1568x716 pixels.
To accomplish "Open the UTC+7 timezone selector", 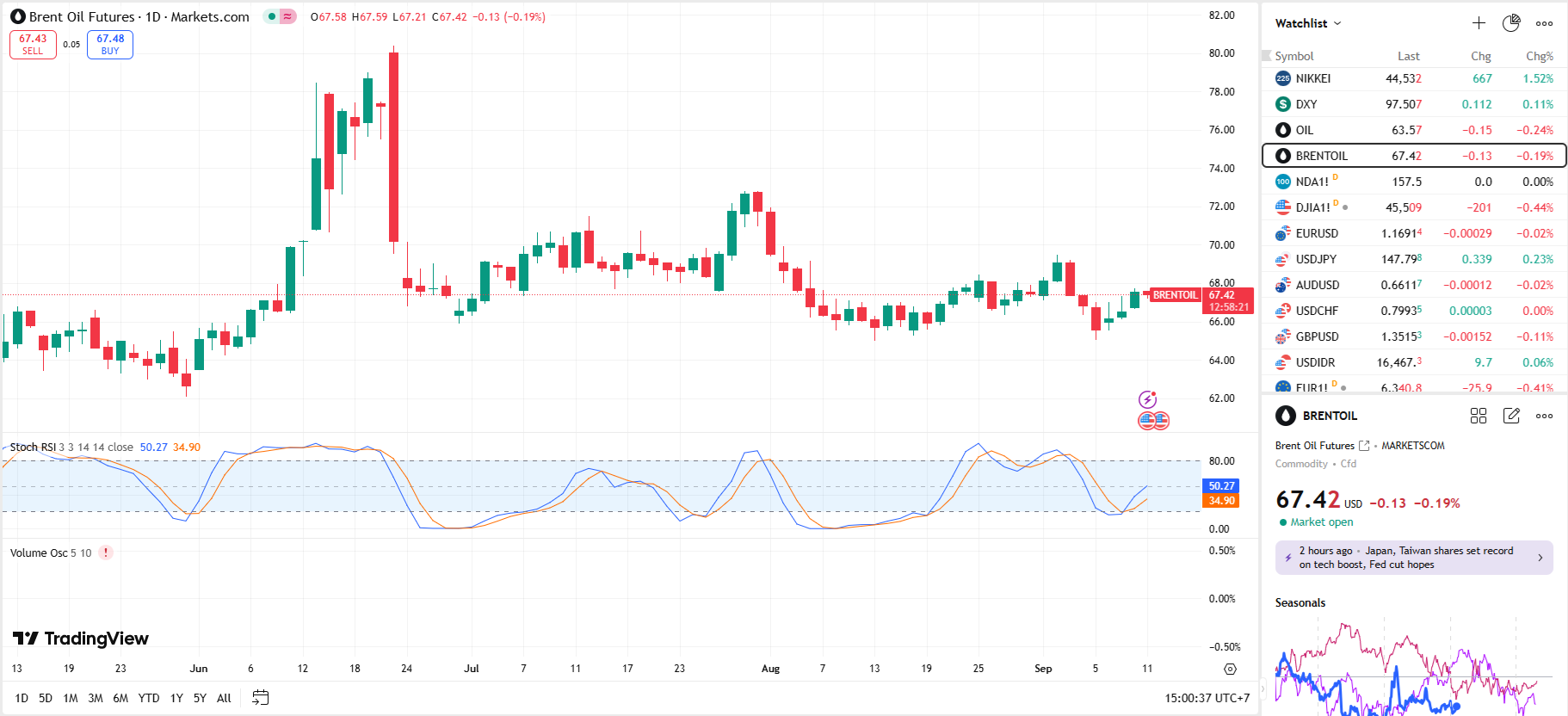I will click(1207, 698).
